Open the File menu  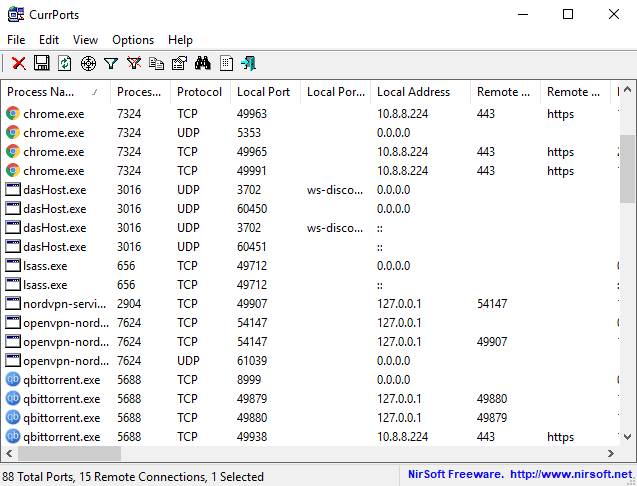tap(16, 40)
